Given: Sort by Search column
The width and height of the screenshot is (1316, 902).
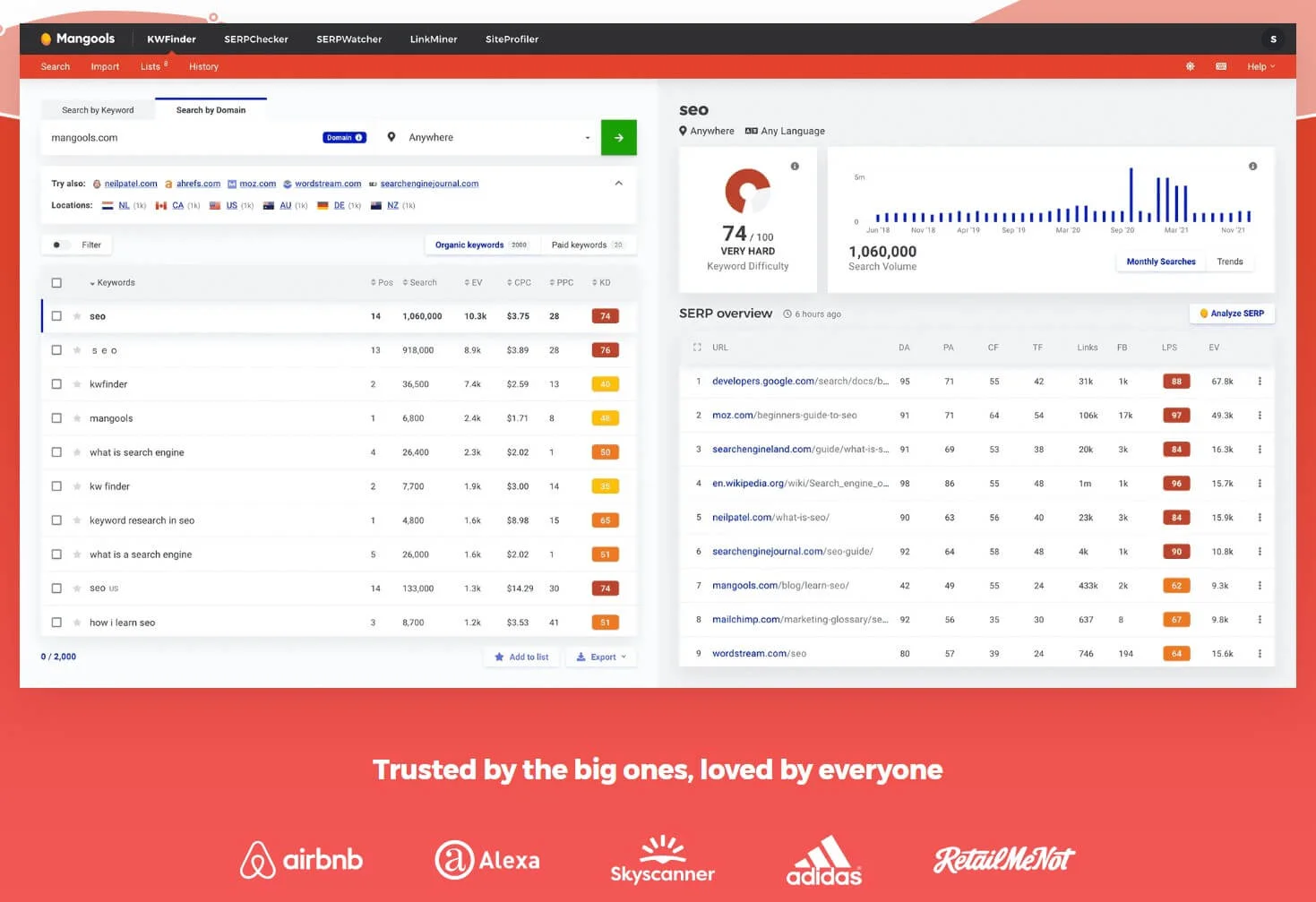Looking at the screenshot, I should (420, 283).
